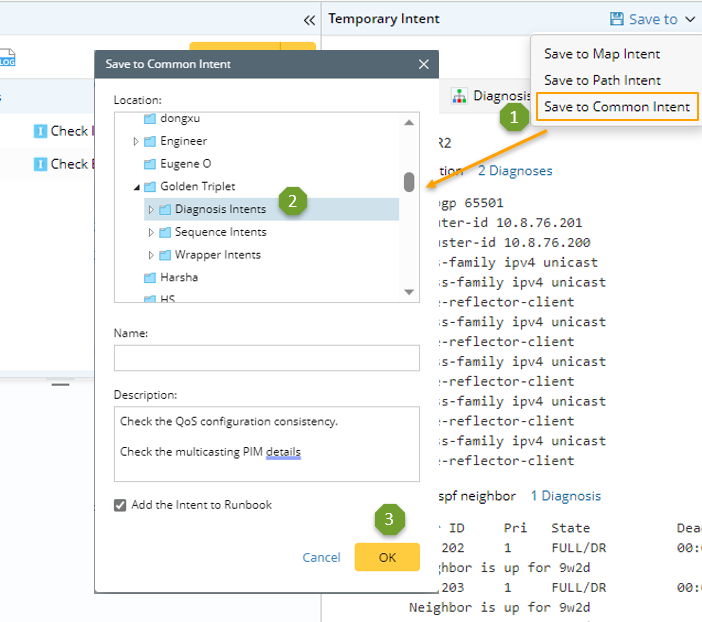Click the Name input field

(266, 358)
